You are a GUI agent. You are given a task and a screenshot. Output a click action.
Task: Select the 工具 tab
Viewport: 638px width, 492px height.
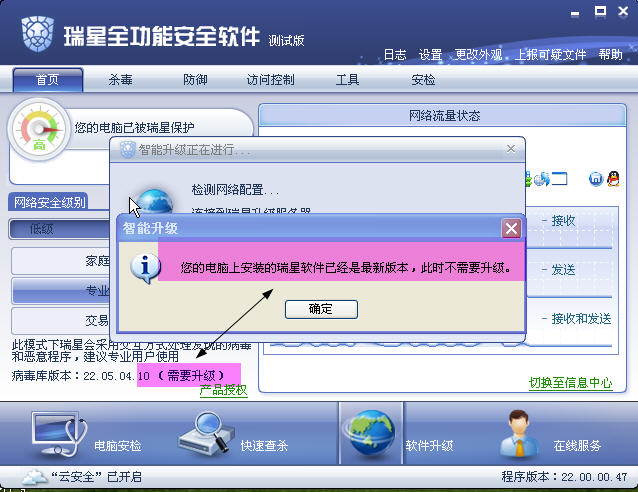347,80
